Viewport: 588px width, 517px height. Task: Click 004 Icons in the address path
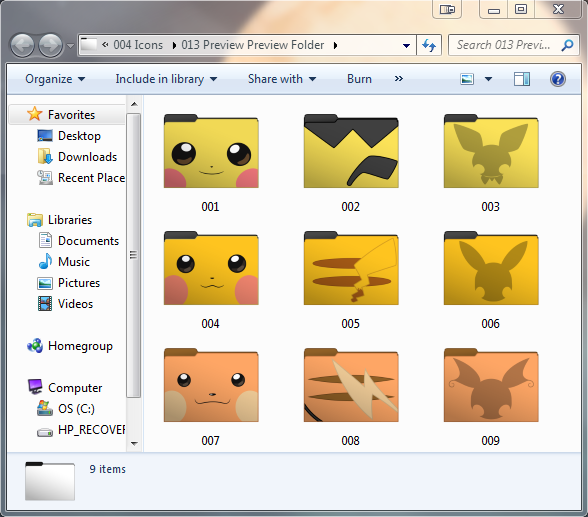(138, 45)
